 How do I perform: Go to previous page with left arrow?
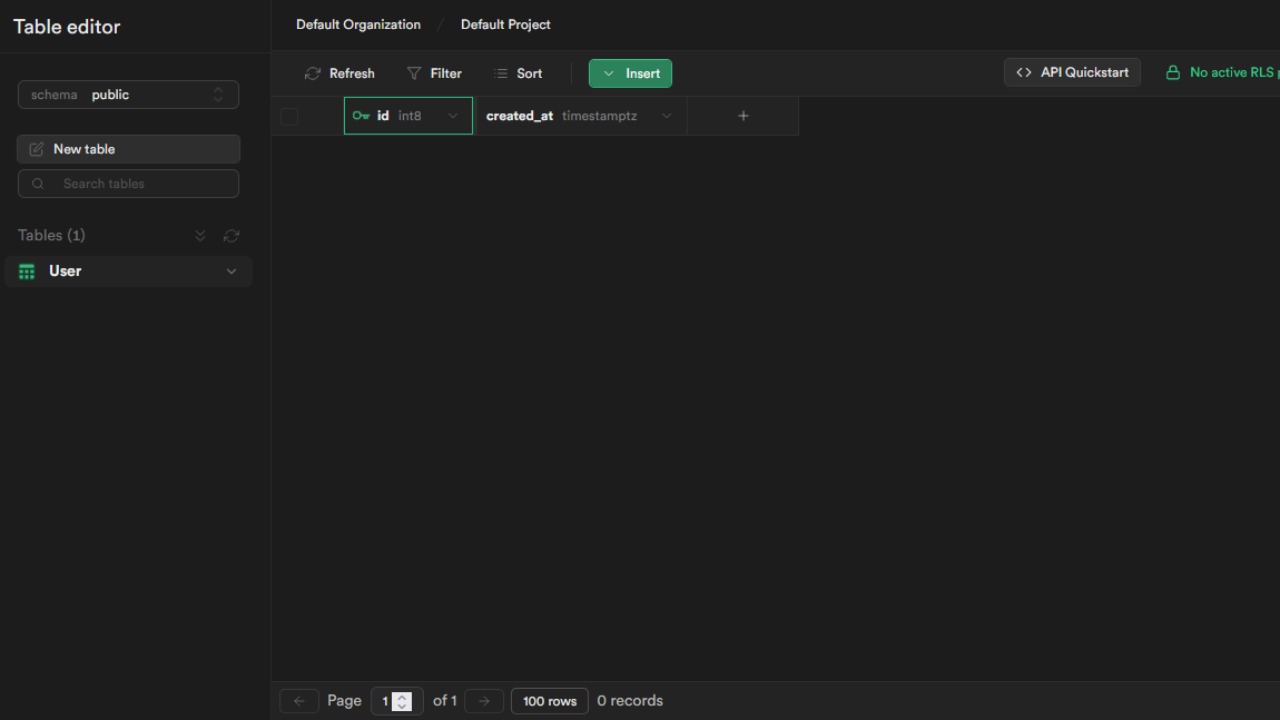coord(298,701)
